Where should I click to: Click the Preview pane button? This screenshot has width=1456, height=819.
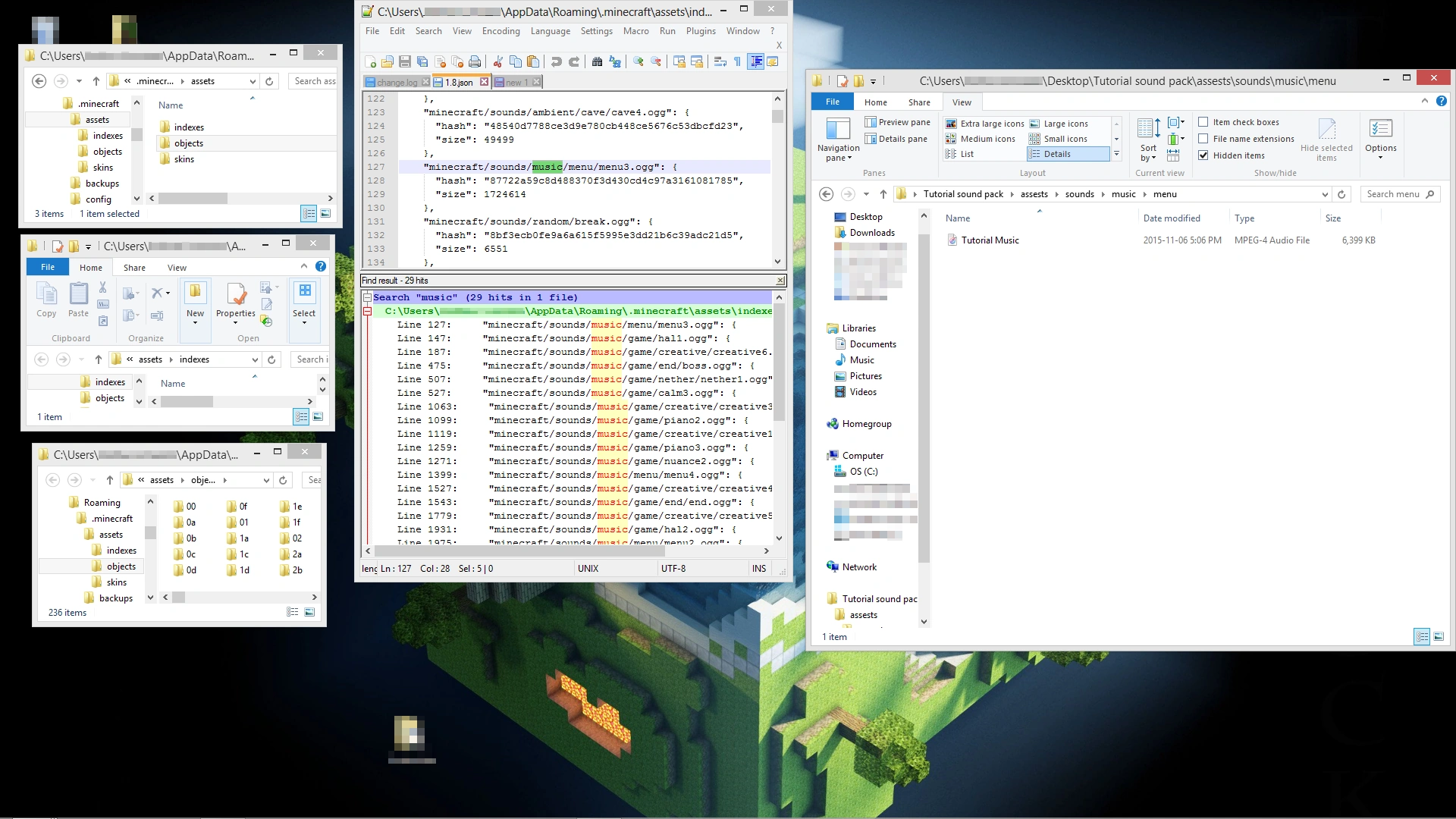click(x=897, y=122)
